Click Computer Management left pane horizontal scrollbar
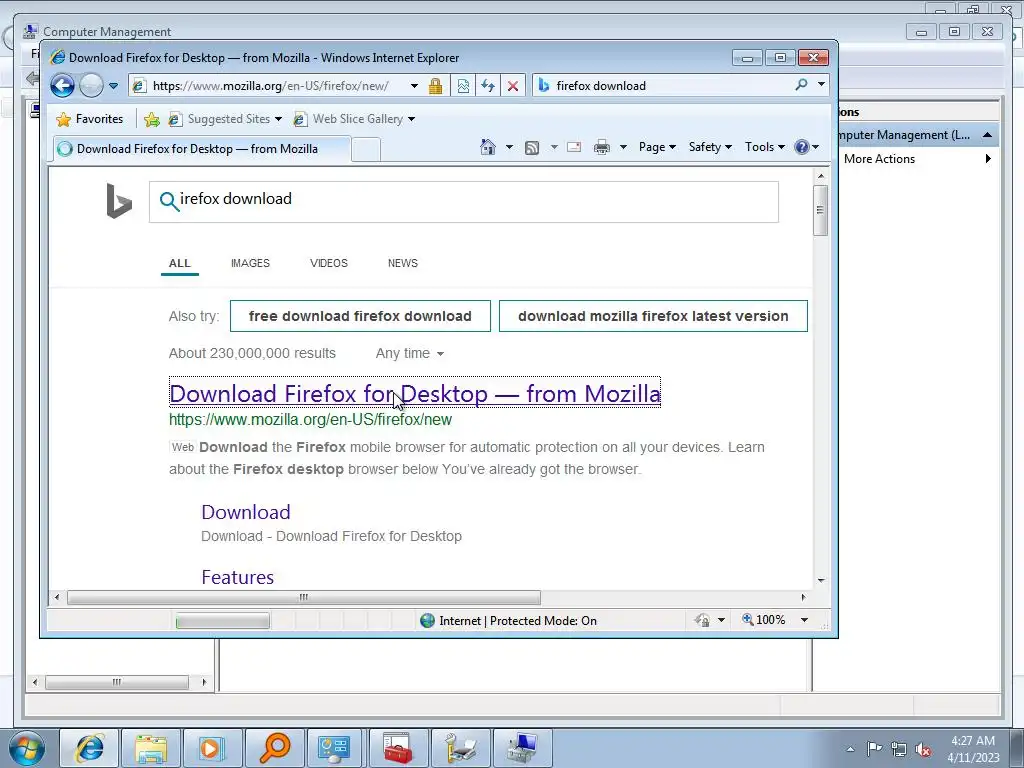 coord(117,682)
